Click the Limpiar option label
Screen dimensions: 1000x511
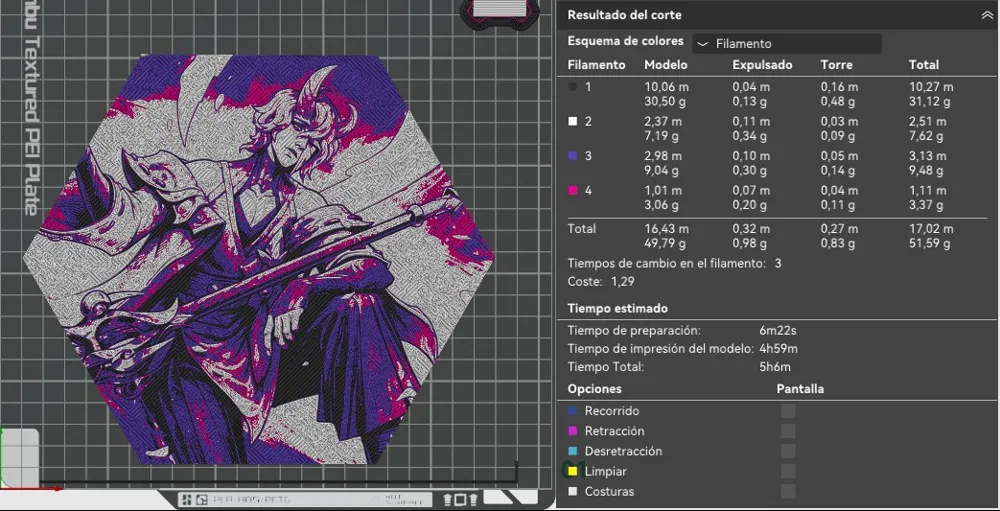(606, 471)
